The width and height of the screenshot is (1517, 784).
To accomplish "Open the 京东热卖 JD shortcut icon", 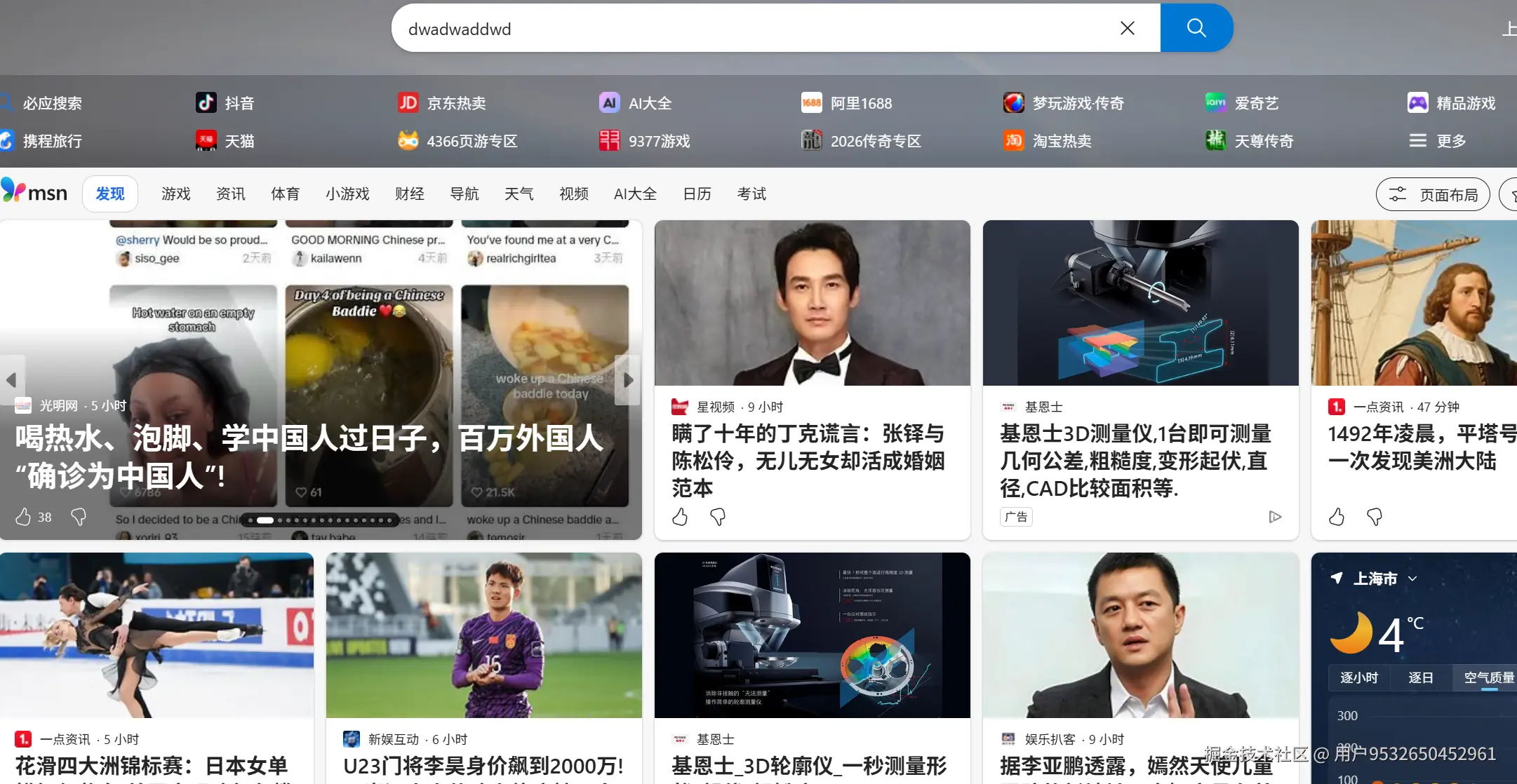I will coord(408,103).
